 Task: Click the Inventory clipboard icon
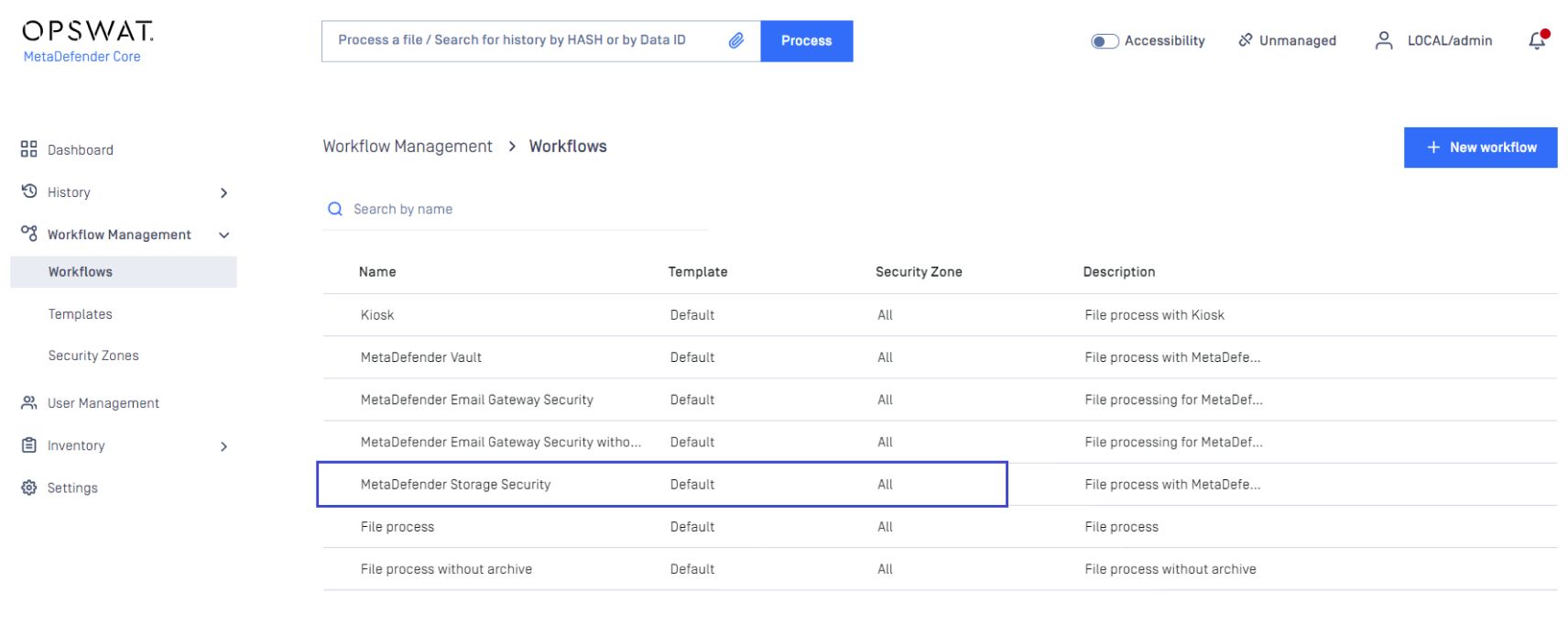tap(29, 445)
